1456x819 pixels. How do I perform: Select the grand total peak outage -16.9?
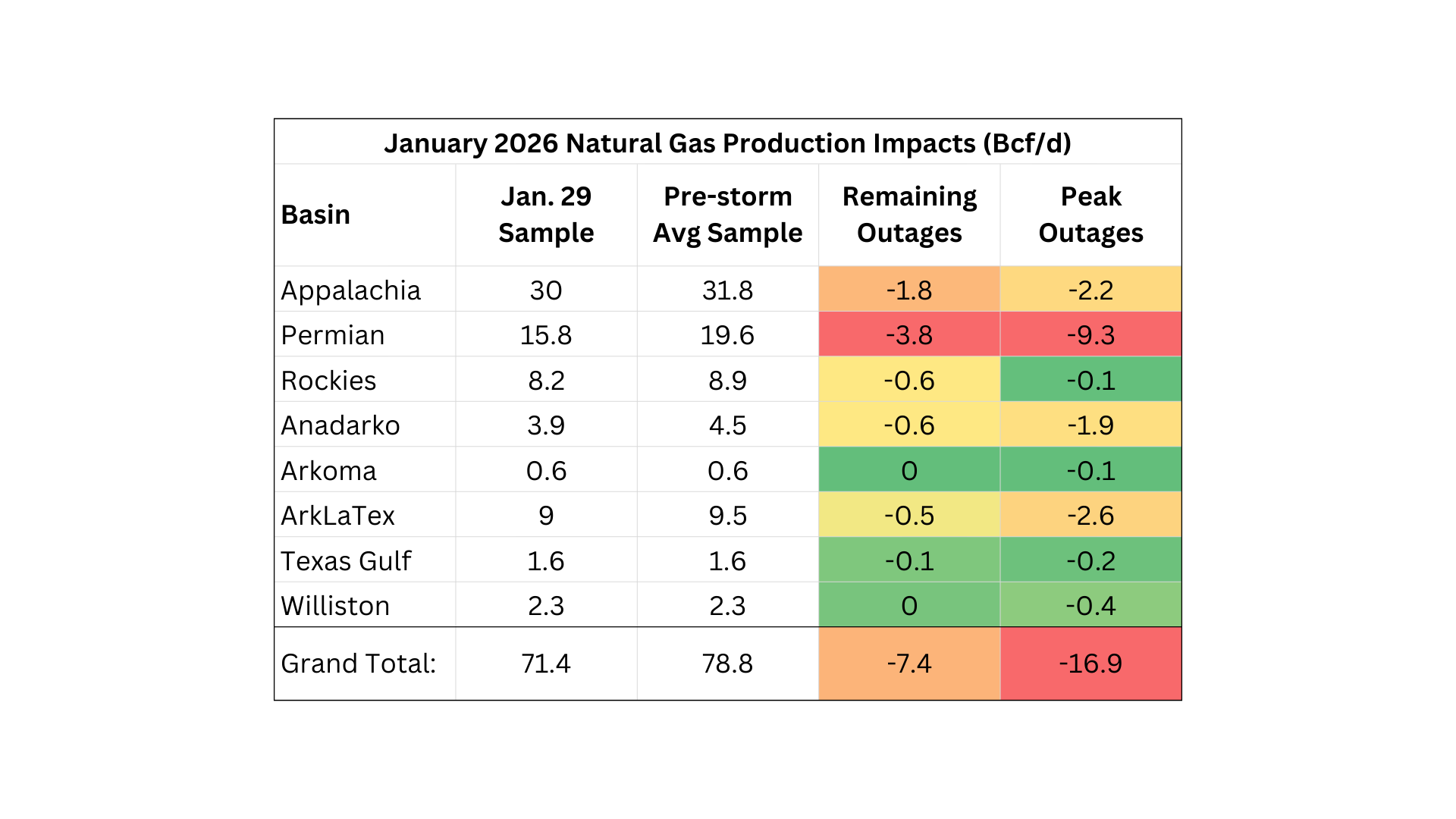[1090, 664]
